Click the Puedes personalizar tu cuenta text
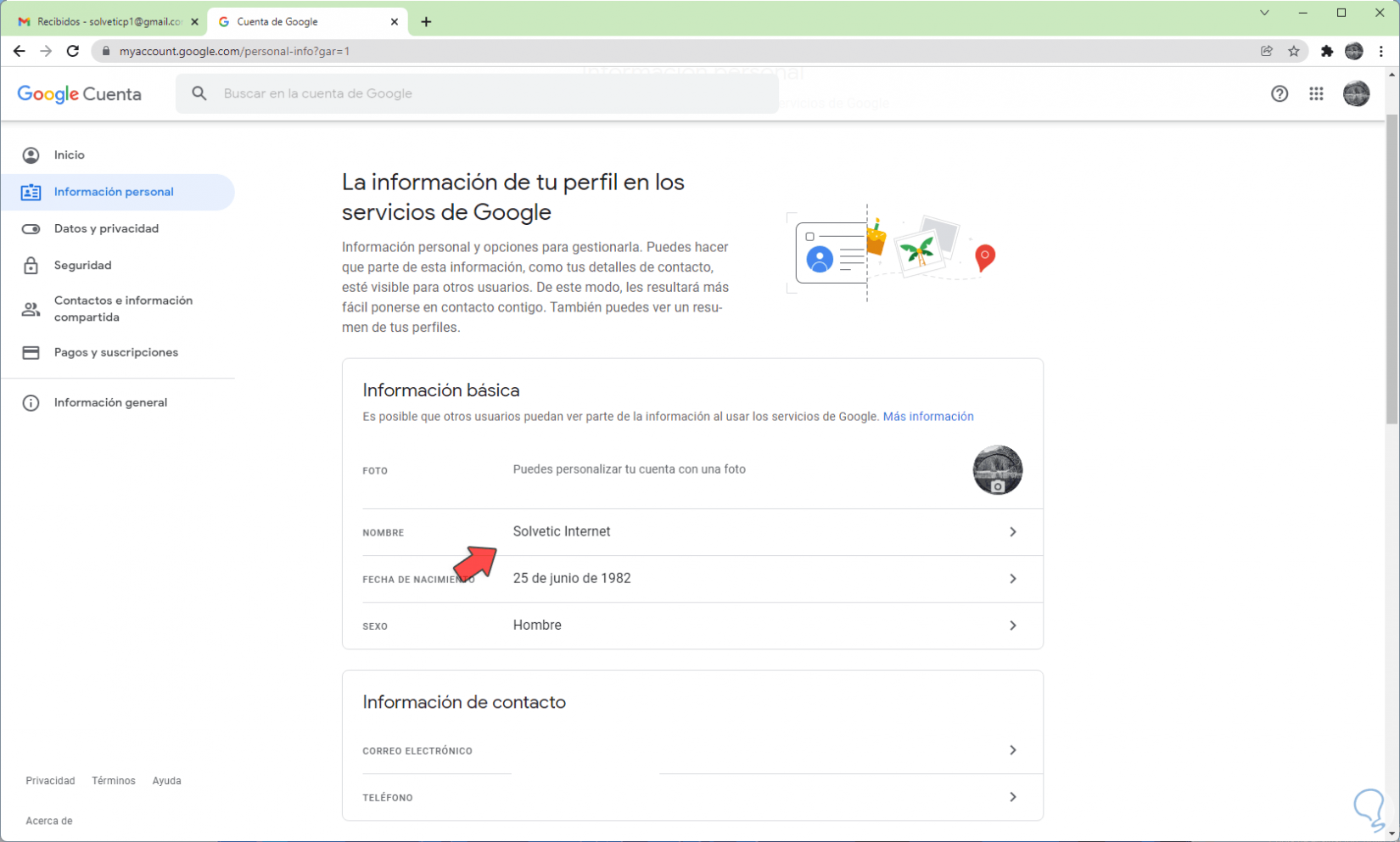This screenshot has height=842, width=1400. tap(630, 469)
